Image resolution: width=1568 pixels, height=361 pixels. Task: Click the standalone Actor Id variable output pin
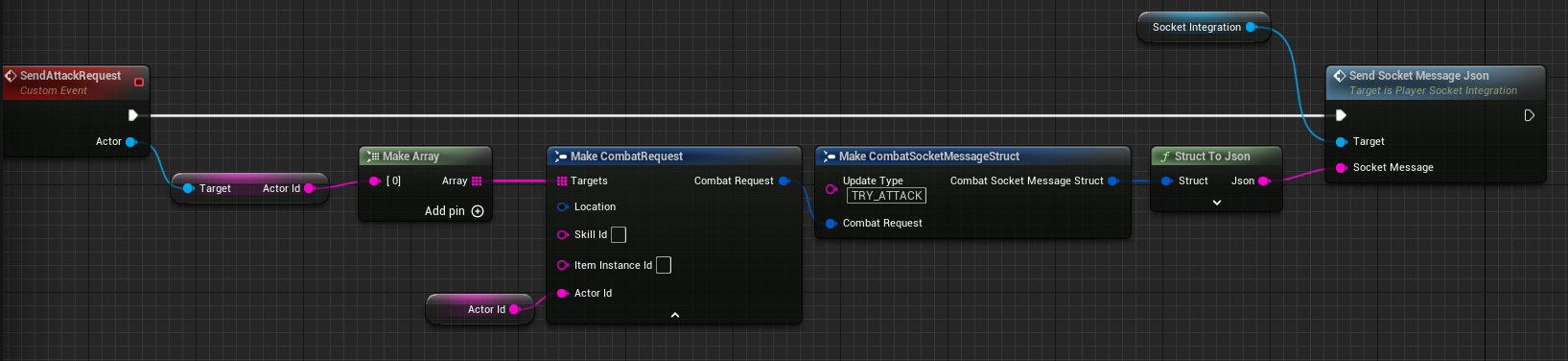pos(515,309)
